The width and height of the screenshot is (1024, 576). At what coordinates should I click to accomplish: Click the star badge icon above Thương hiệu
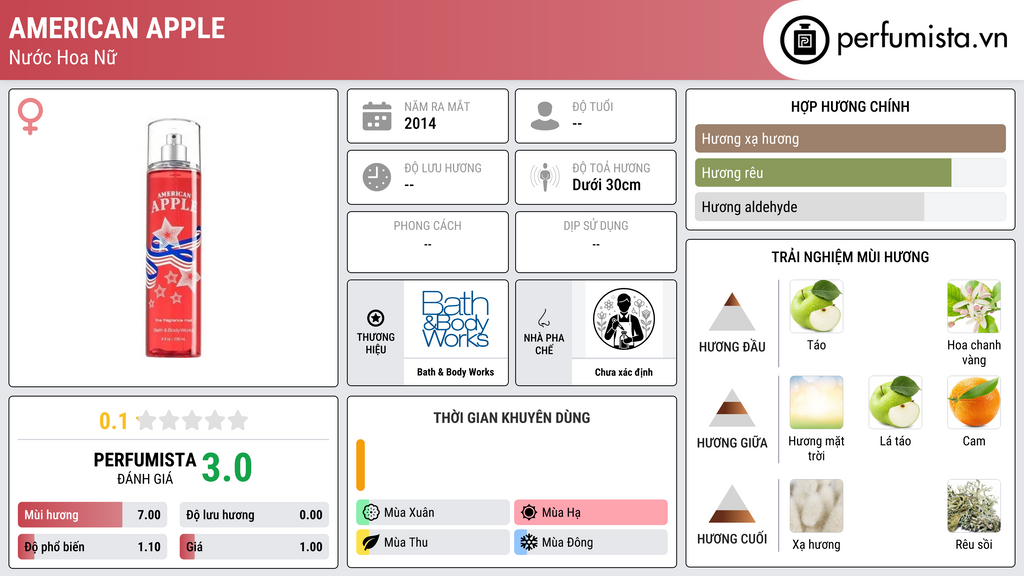[376, 318]
